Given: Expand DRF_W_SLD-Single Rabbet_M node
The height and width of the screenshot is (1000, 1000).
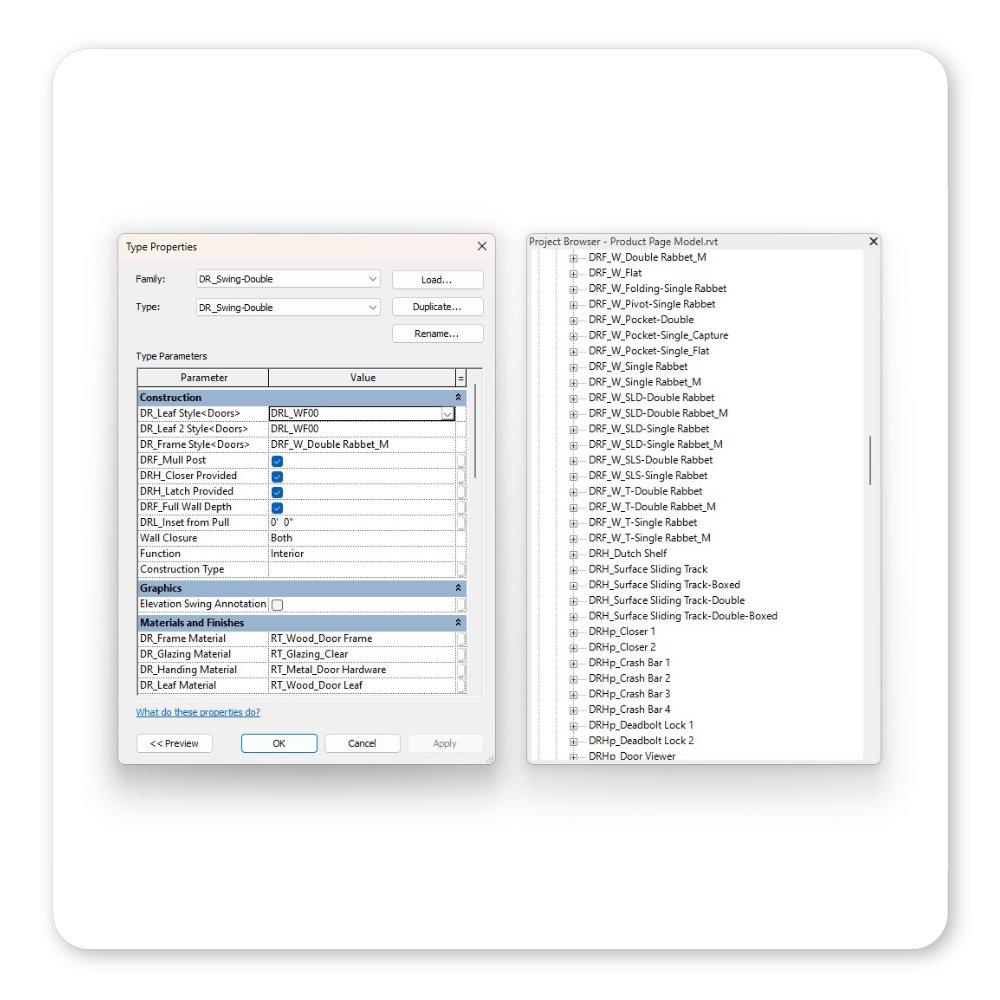Looking at the screenshot, I should coord(573,446).
